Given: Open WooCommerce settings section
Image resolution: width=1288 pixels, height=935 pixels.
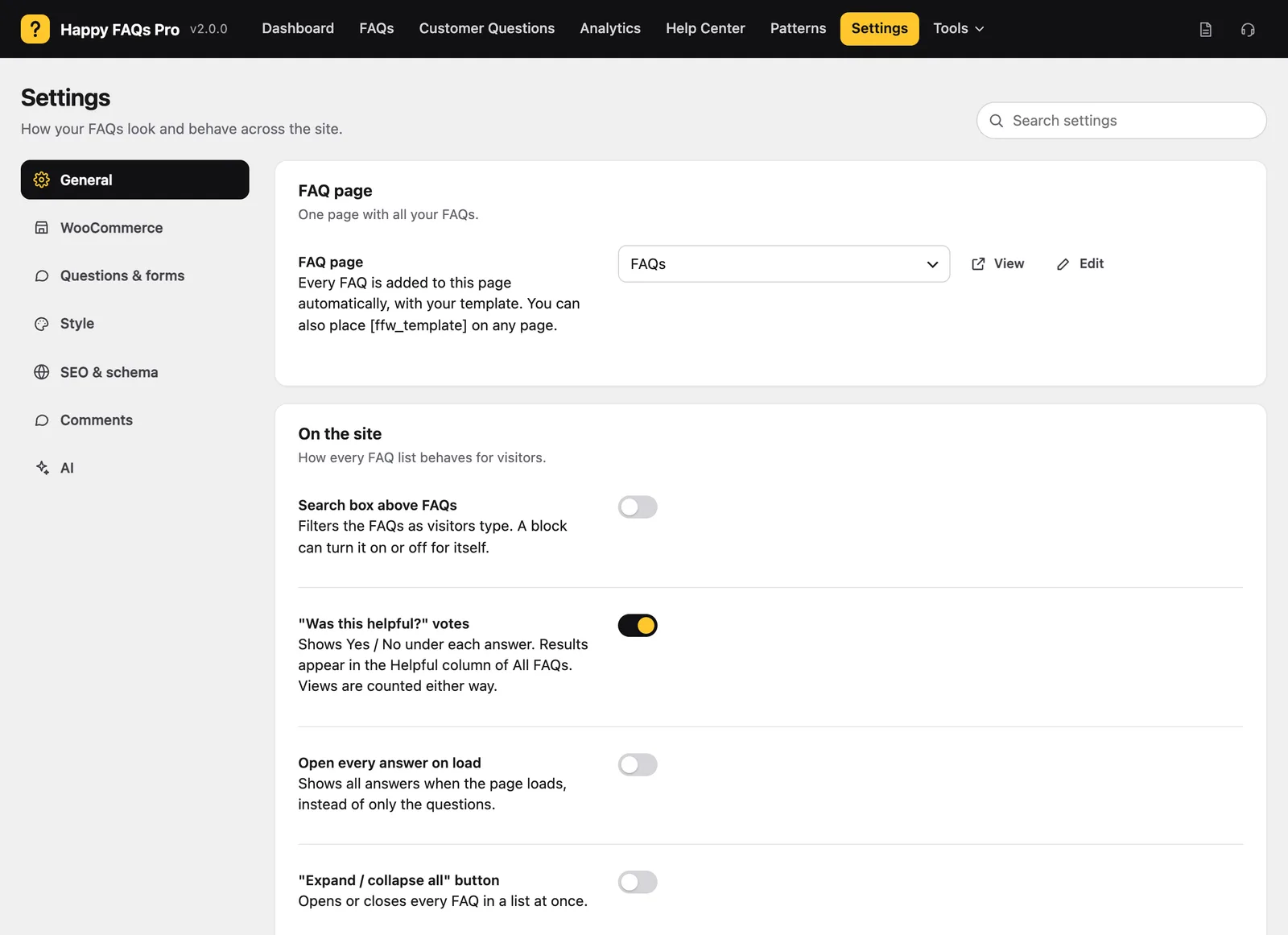Looking at the screenshot, I should click(x=135, y=228).
